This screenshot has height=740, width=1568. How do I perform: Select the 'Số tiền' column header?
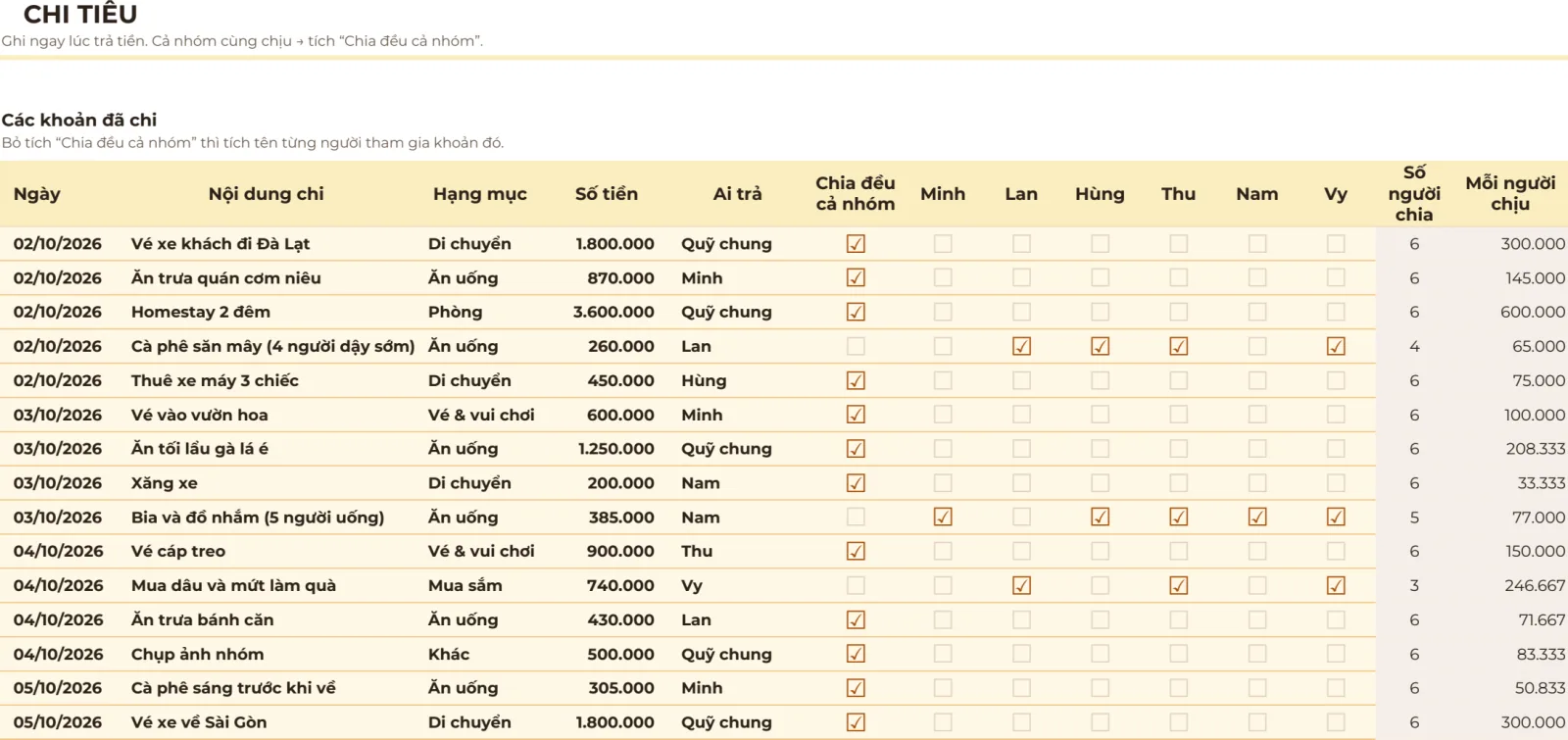pos(607,194)
